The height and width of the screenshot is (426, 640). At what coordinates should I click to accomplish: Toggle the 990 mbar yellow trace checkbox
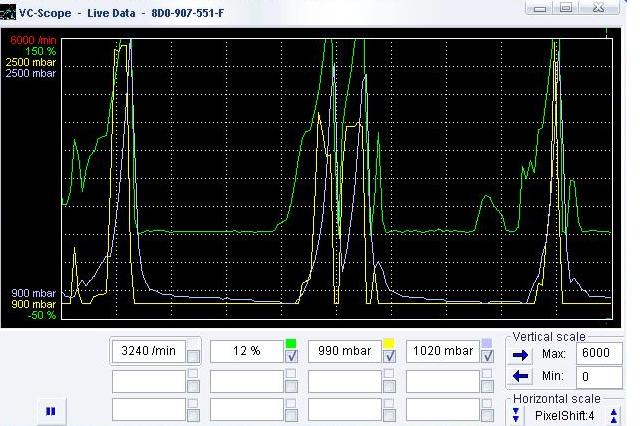coord(389,357)
